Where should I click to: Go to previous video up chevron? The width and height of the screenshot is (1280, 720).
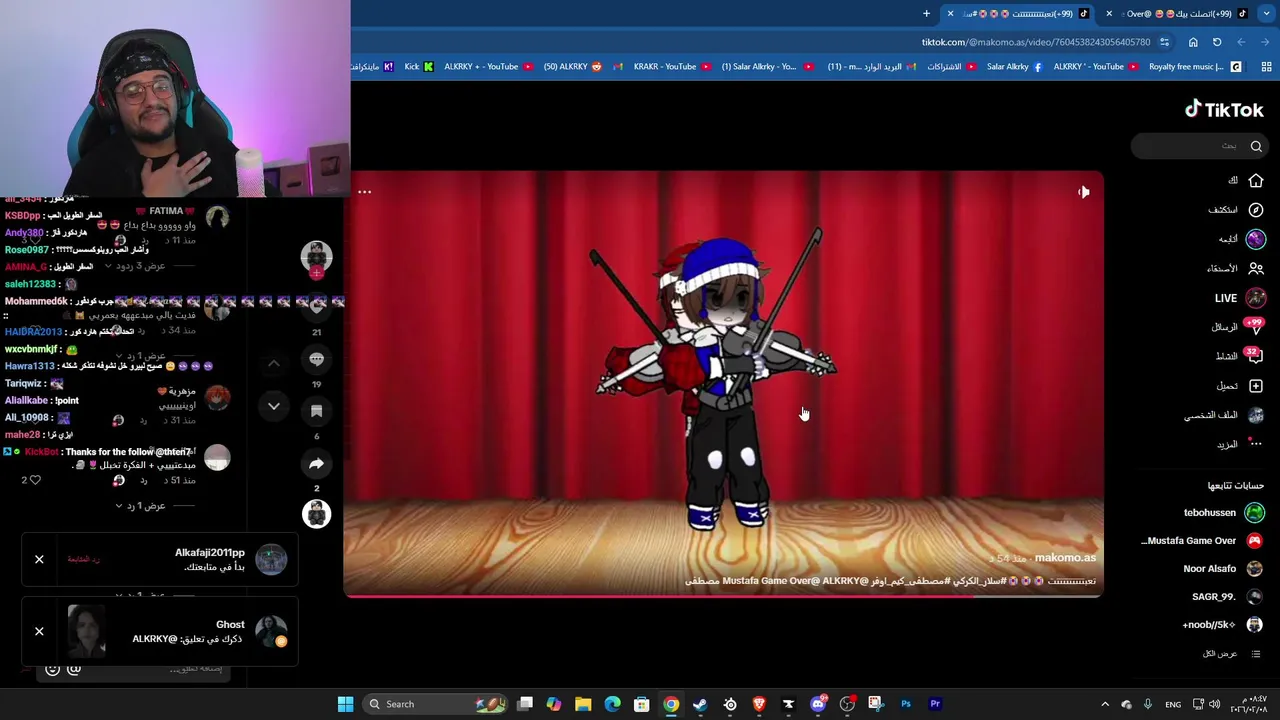(274, 364)
